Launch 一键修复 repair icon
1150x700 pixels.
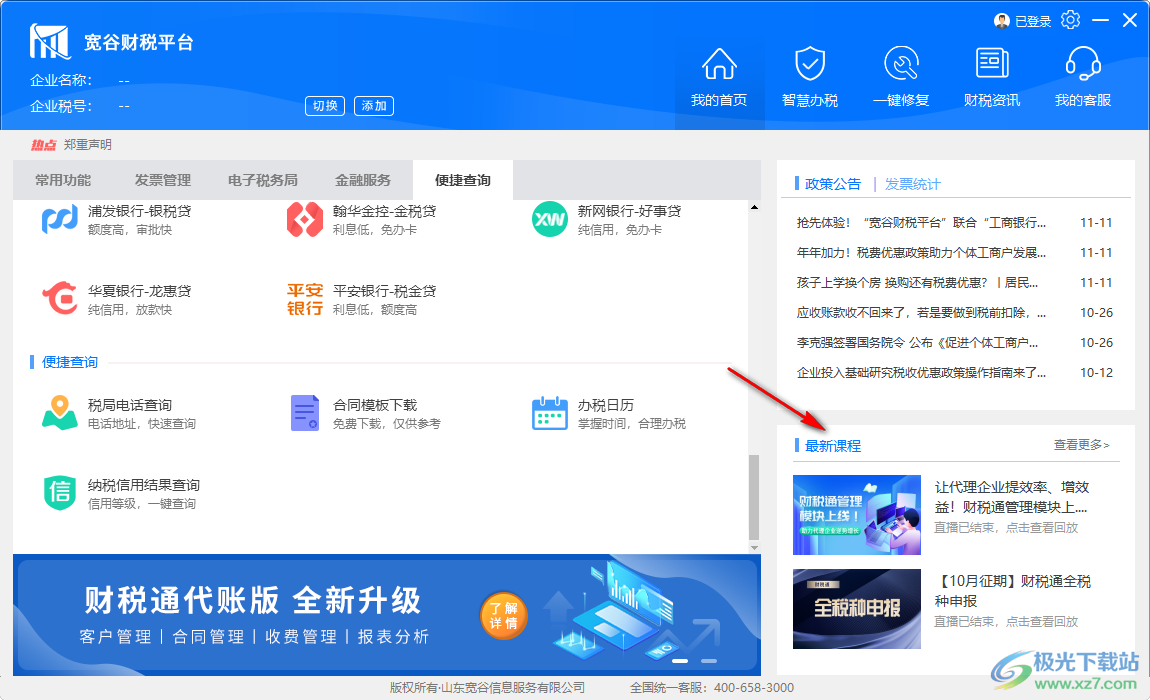901,64
